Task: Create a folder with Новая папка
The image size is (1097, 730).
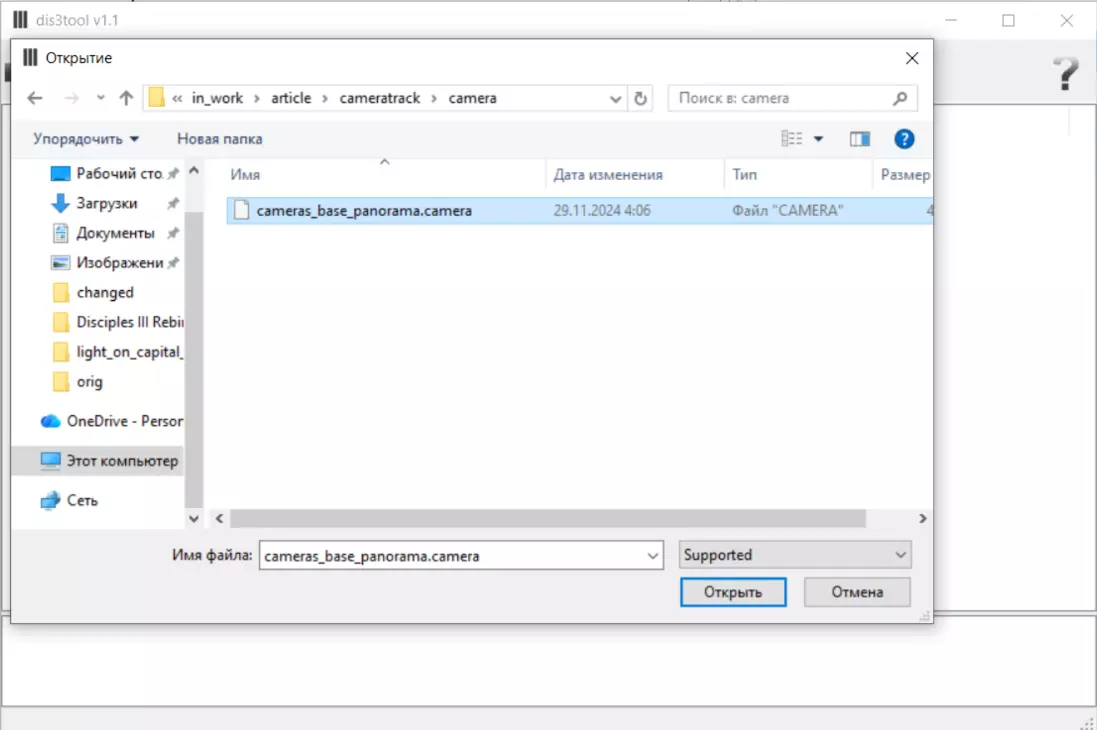Action: click(220, 139)
